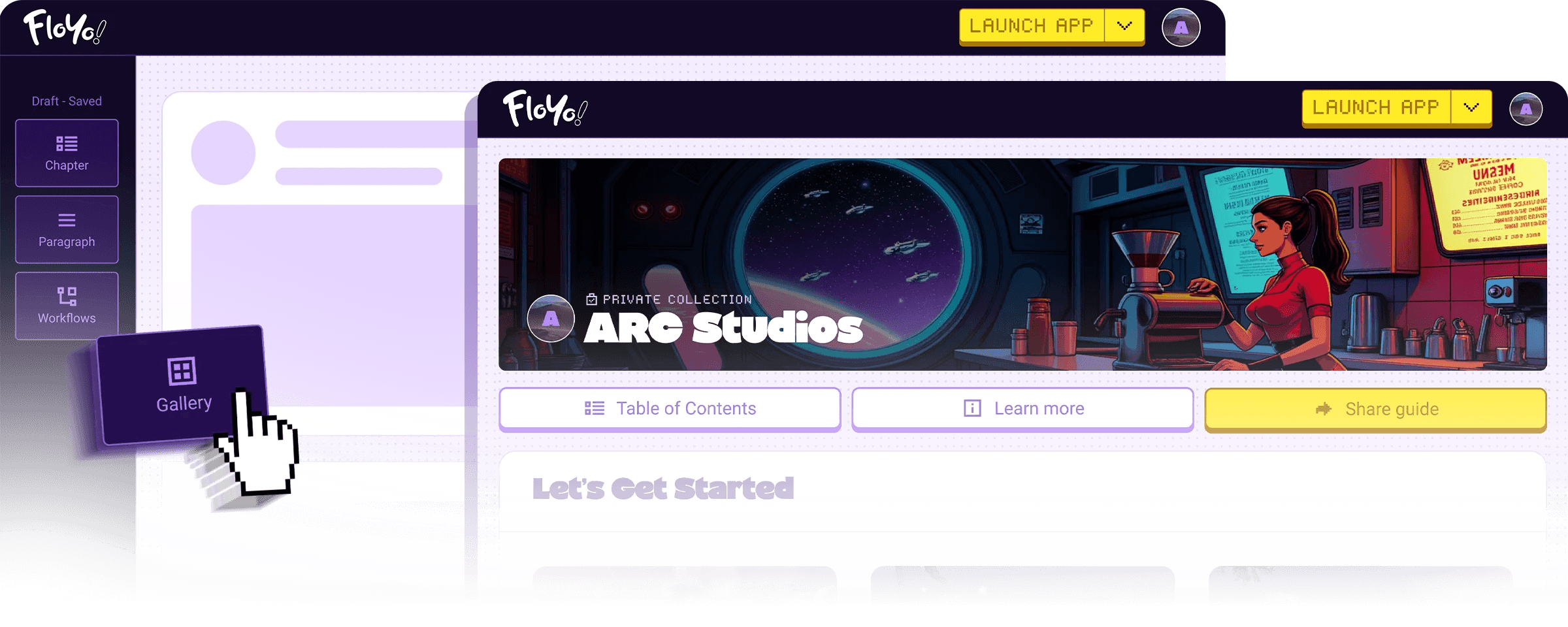Screen dimensions: 1568x627
Task: Open the FloYo logo in back window
Action: (x=65, y=27)
